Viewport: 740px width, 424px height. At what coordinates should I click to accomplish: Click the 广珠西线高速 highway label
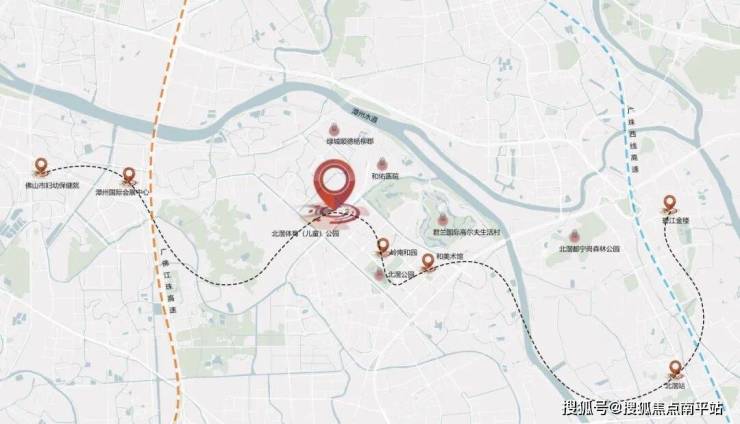coord(632,141)
